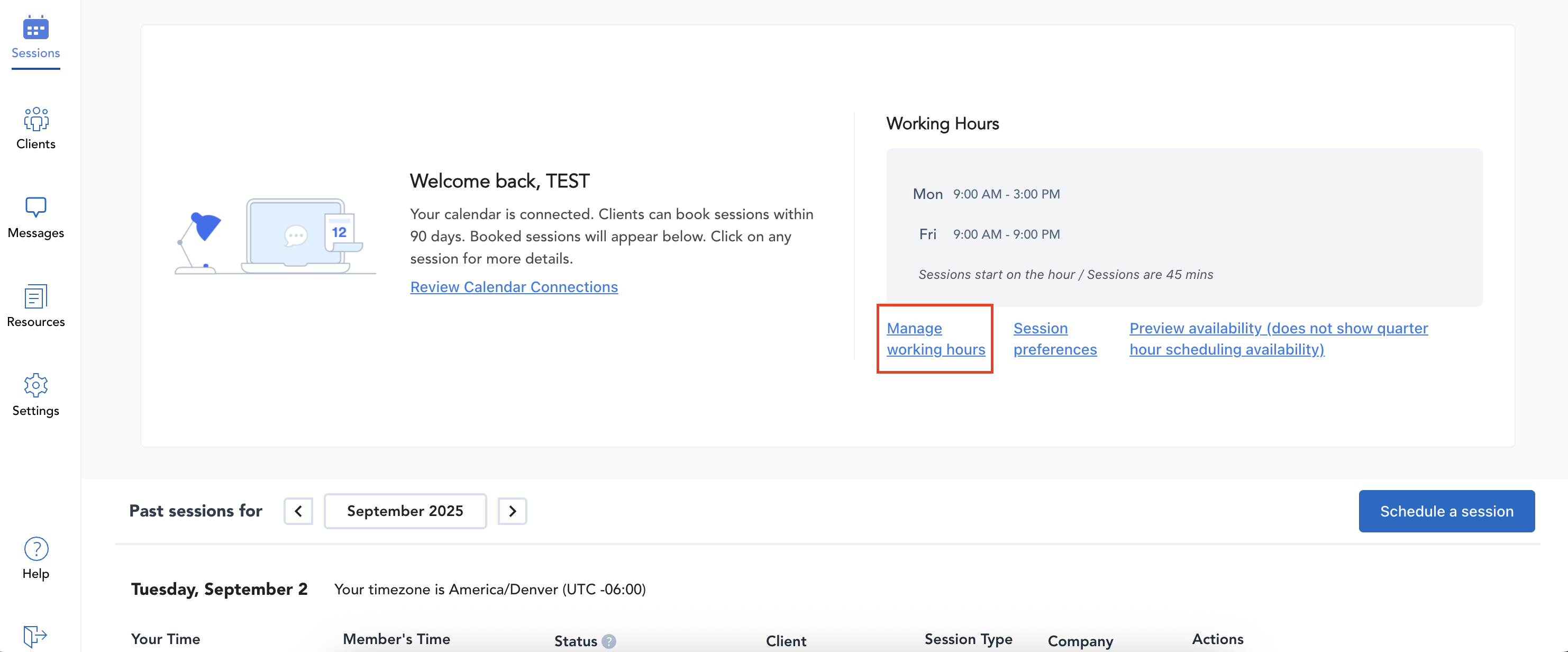Click the Status column help icon
The image size is (1568, 652).
click(609, 641)
